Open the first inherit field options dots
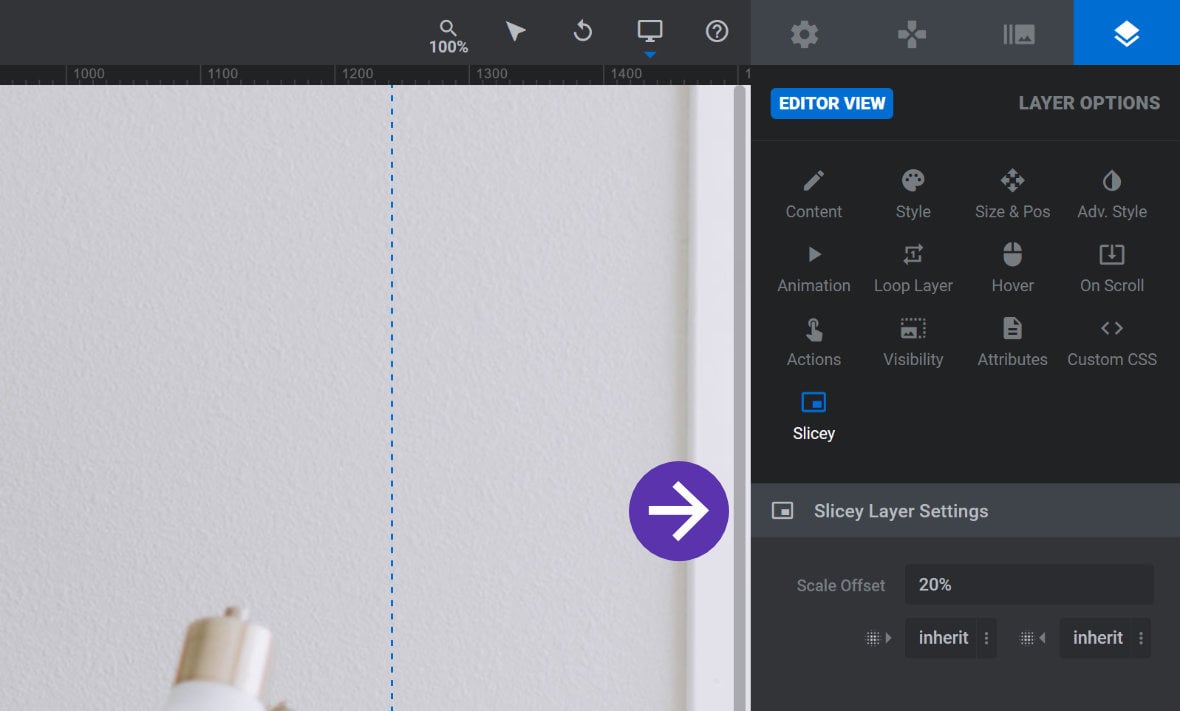The image size is (1180, 711). click(x=987, y=638)
